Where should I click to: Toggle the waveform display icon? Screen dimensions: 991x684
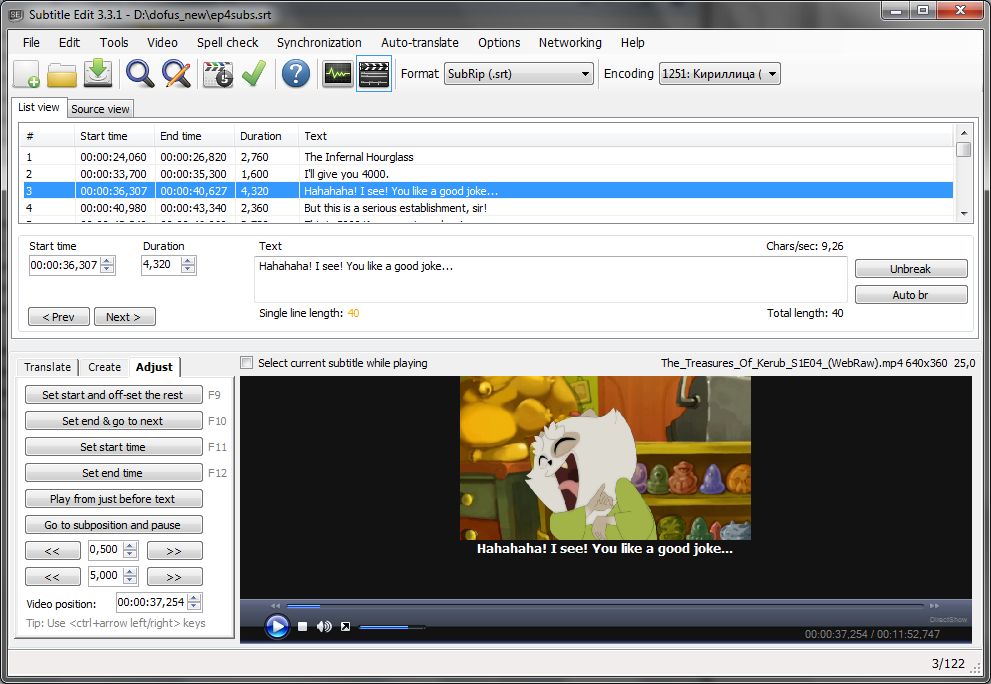pos(337,74)
